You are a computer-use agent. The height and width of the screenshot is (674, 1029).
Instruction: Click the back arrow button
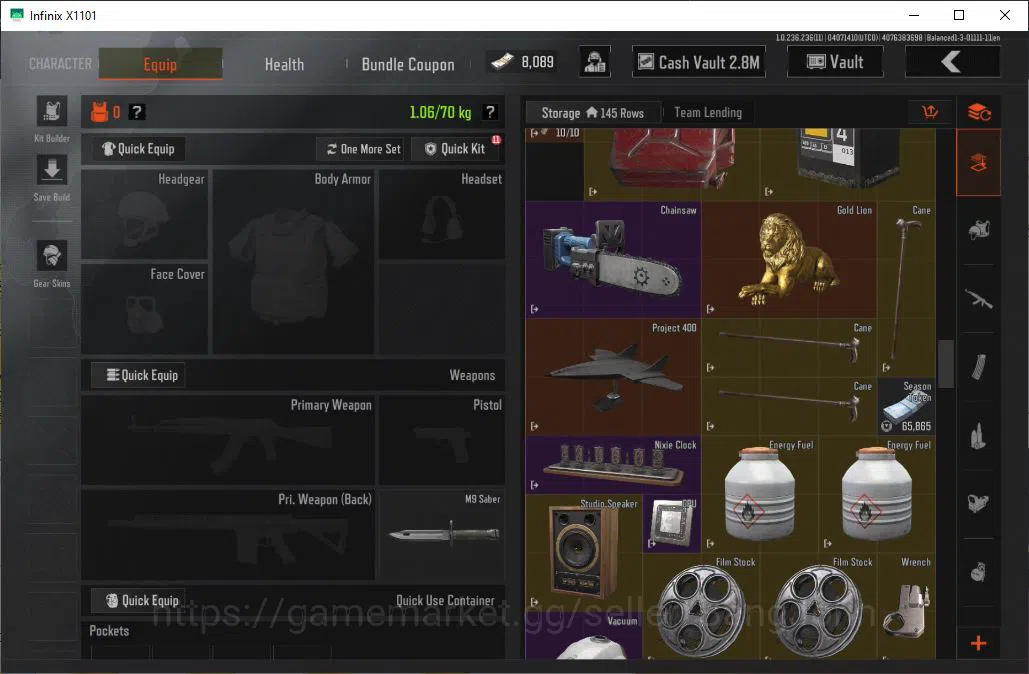click(952, 62)
